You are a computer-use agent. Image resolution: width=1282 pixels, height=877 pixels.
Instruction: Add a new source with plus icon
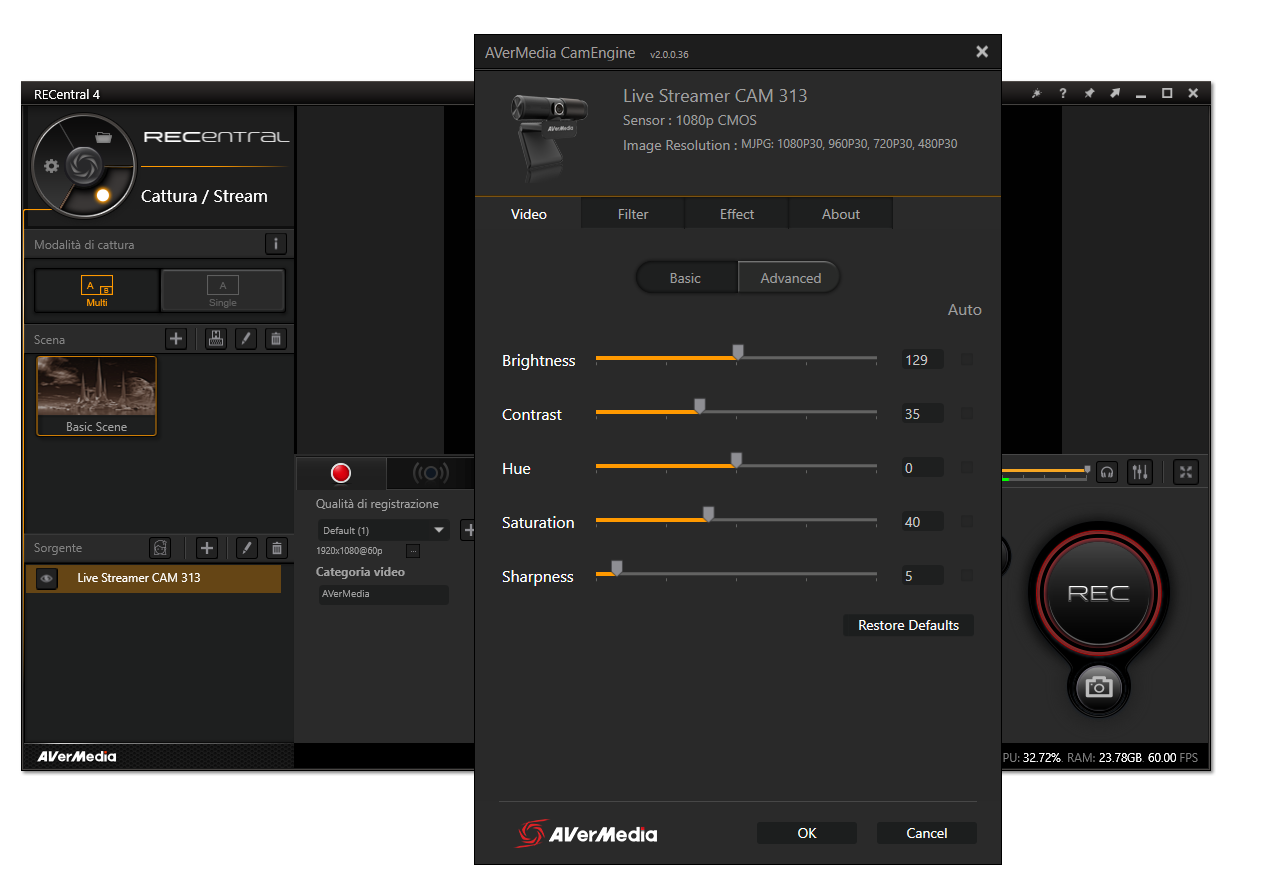click(x=207, y=548)
